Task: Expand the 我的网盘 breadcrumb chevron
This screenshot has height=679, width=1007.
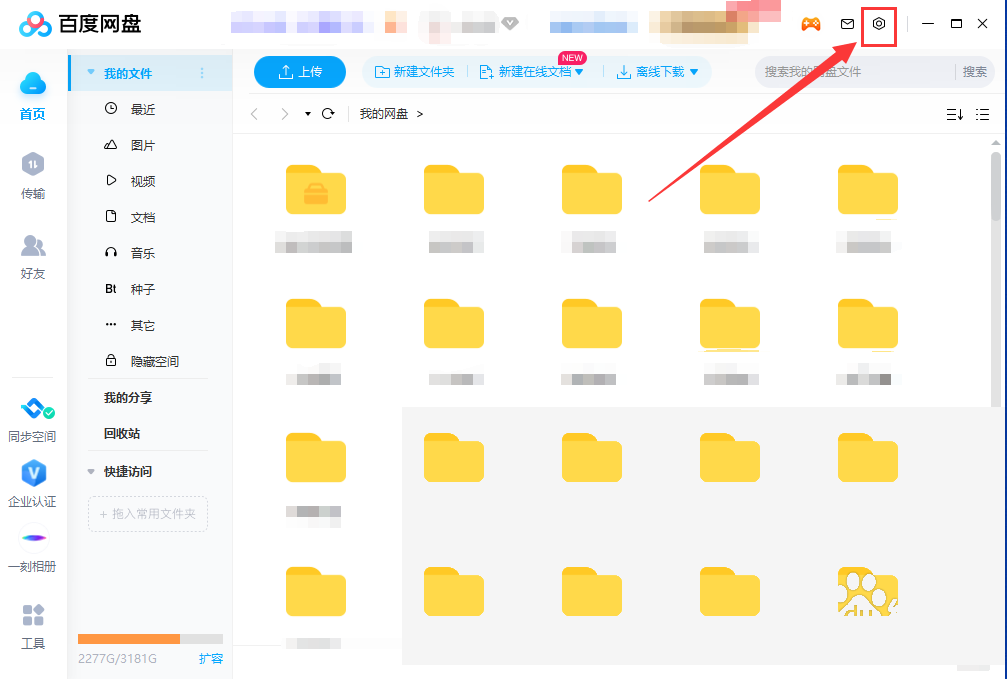Action: pos(420,114)
